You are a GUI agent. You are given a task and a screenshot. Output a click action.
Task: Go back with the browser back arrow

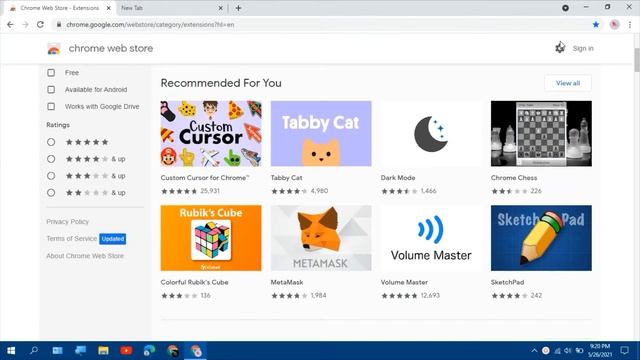tap(10, 24)
